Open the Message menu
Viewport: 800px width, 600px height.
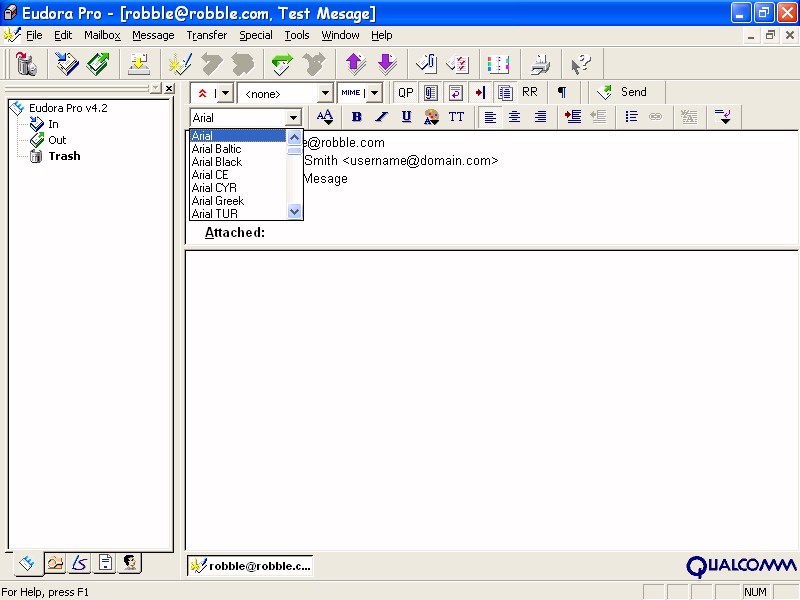[x=153, y=35]
